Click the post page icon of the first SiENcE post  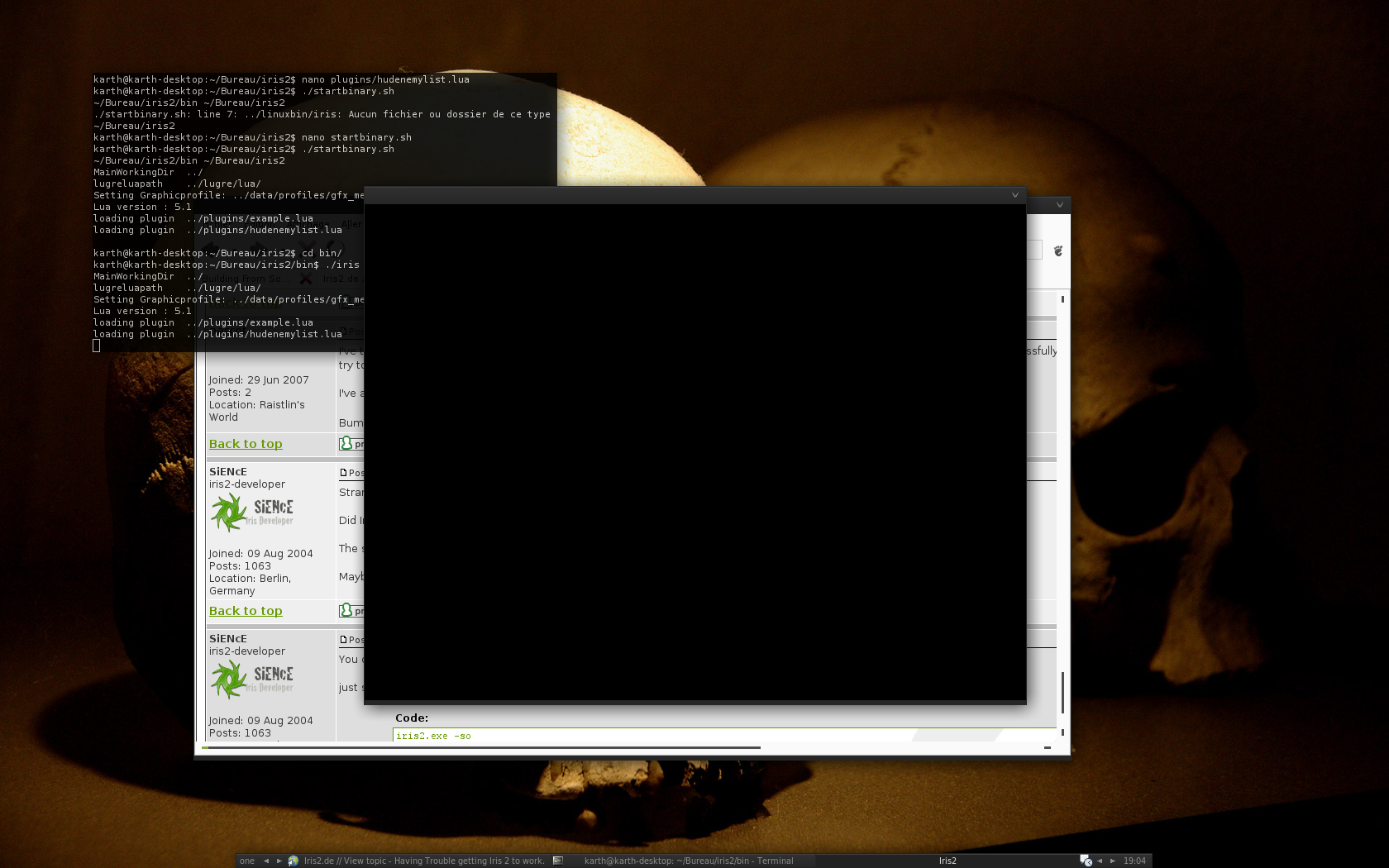tap(343, 473)
